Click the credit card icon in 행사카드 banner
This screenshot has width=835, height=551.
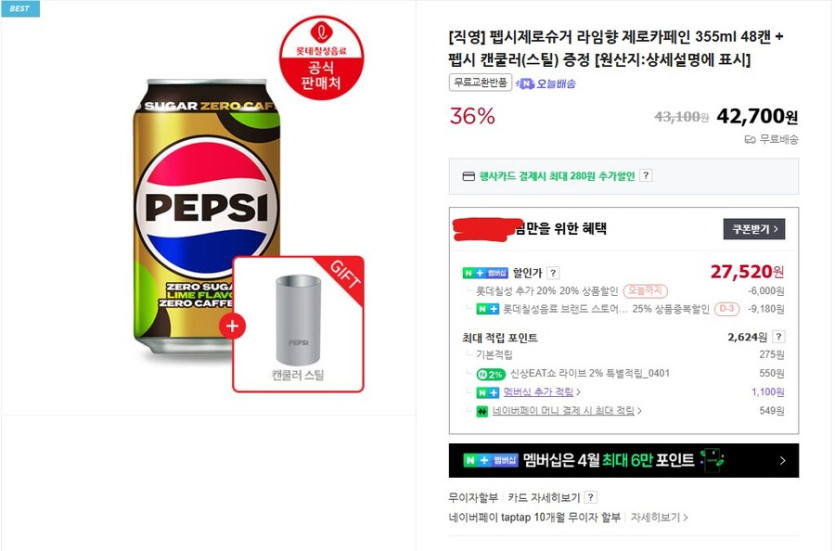click(x=468, y=176)
